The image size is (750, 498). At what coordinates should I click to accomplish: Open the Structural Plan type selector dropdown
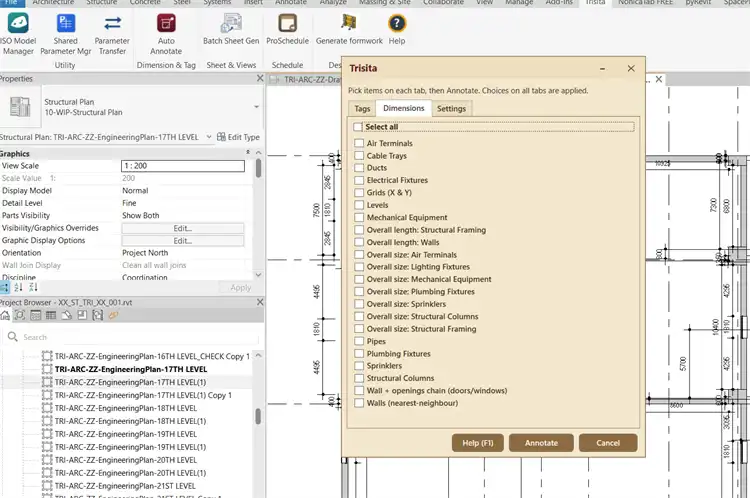pyautogui.click(x=256, y=107)
